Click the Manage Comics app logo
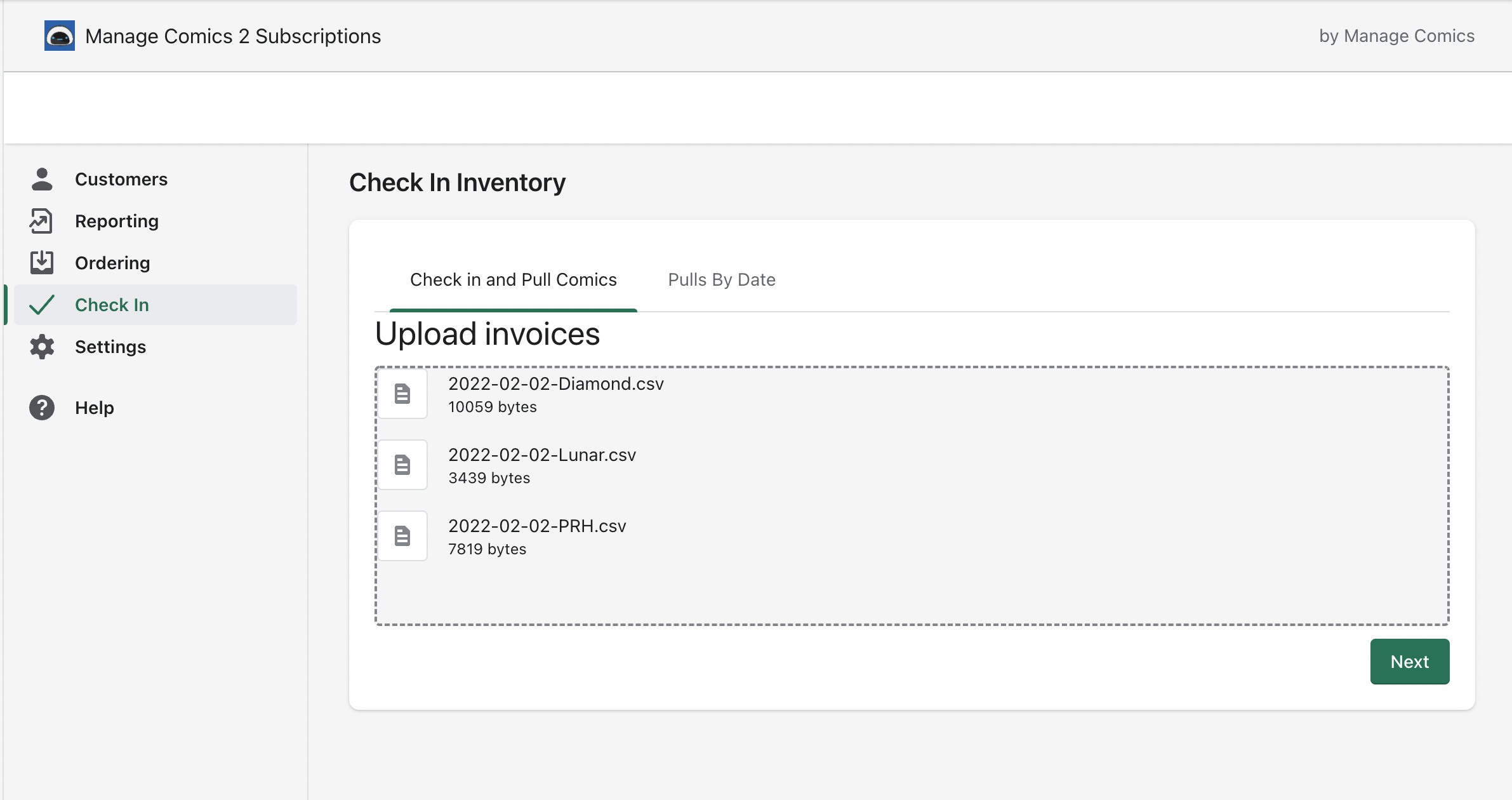1512x800 pixels. click(60, 36)
